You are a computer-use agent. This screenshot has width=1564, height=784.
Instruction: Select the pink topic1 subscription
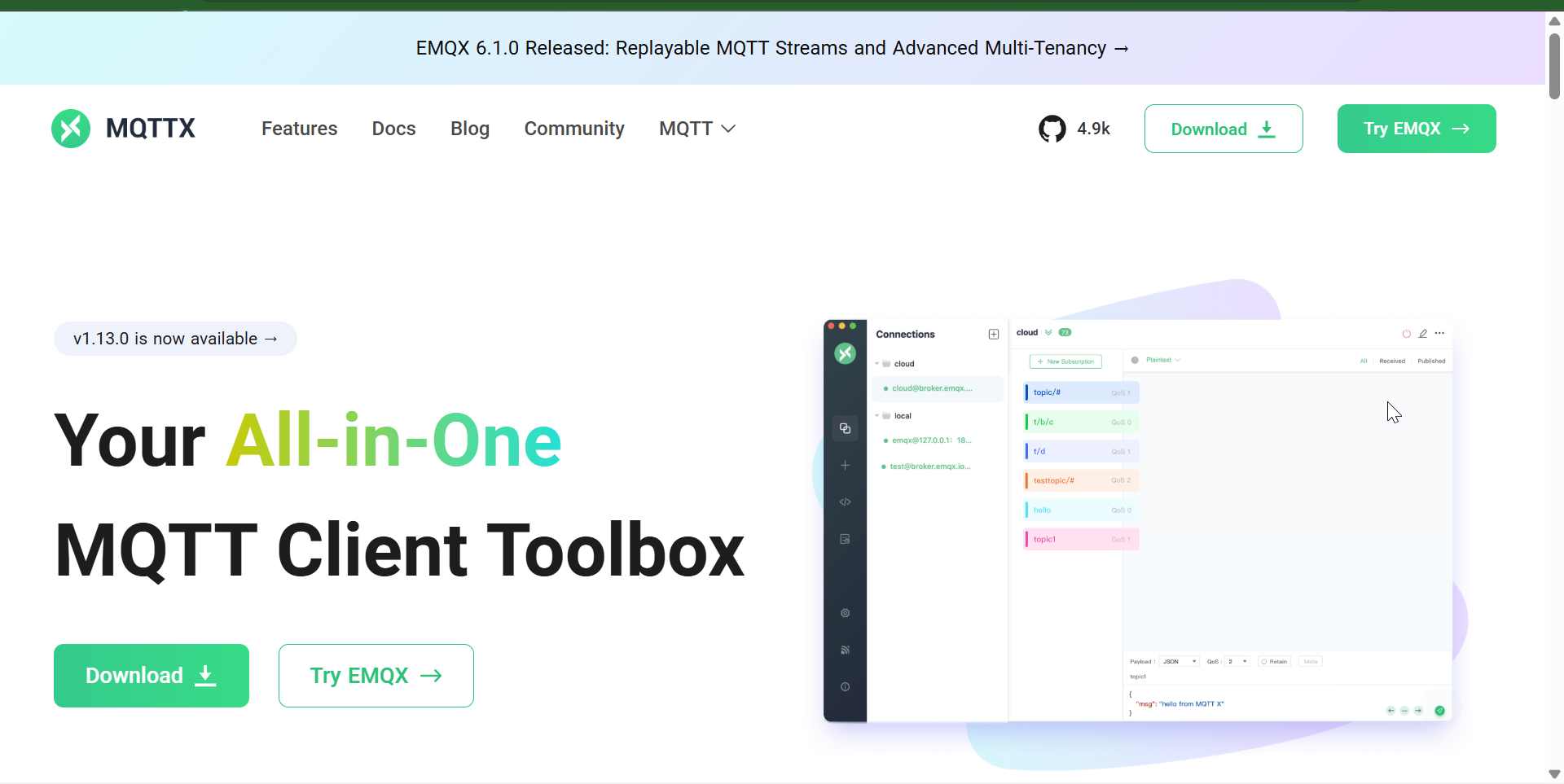coord(1080,539)
